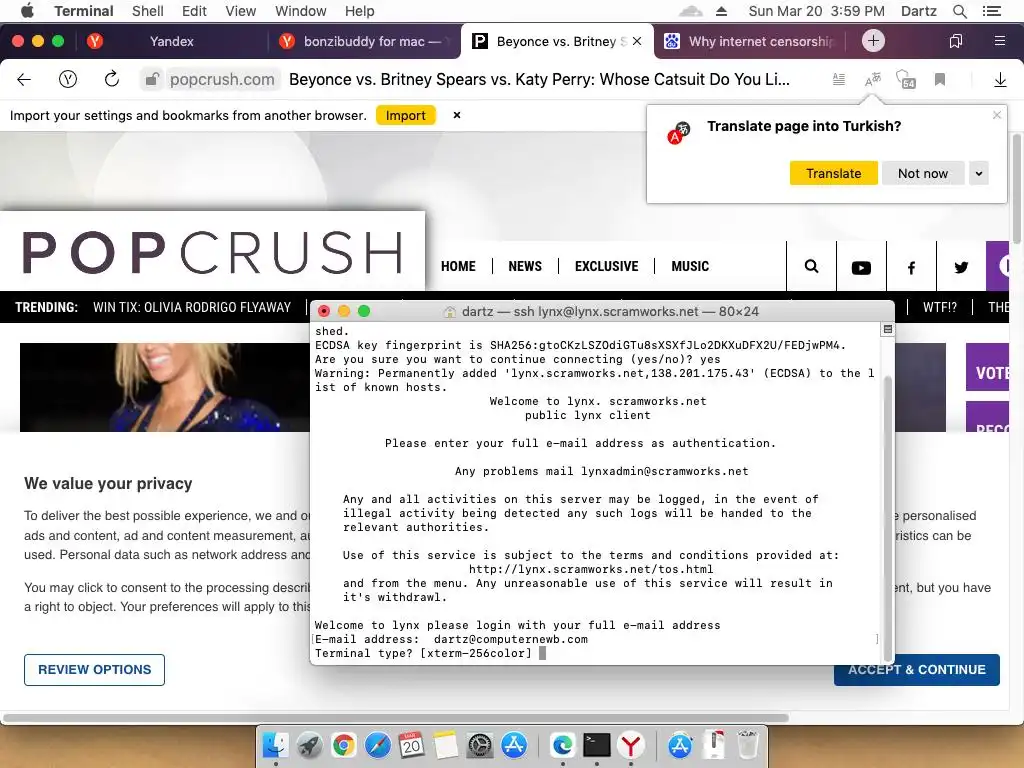Open Trash in the Dock
The width and height of the screenshot is (1024, 768).
click(747, 744)
